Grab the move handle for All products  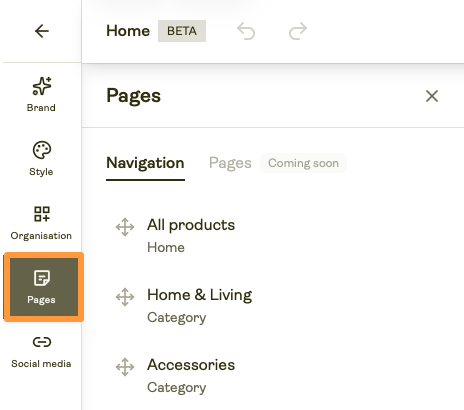pos(125,227)
